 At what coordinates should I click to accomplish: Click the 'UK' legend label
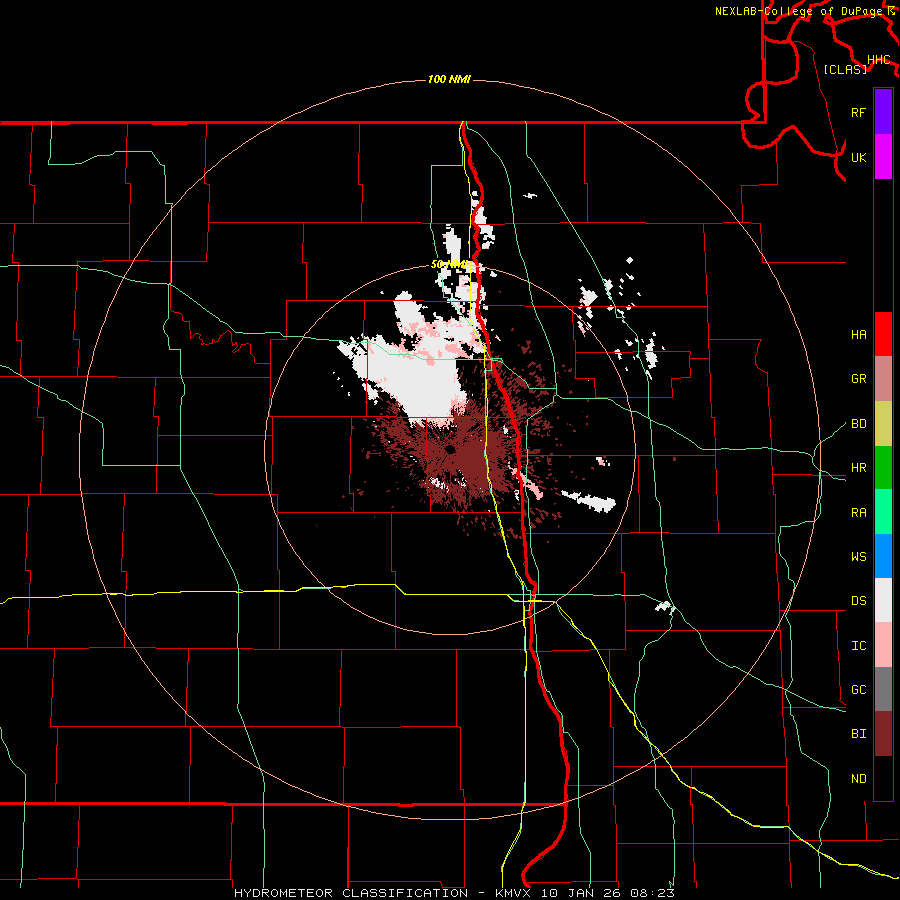(x=858, y=157)
